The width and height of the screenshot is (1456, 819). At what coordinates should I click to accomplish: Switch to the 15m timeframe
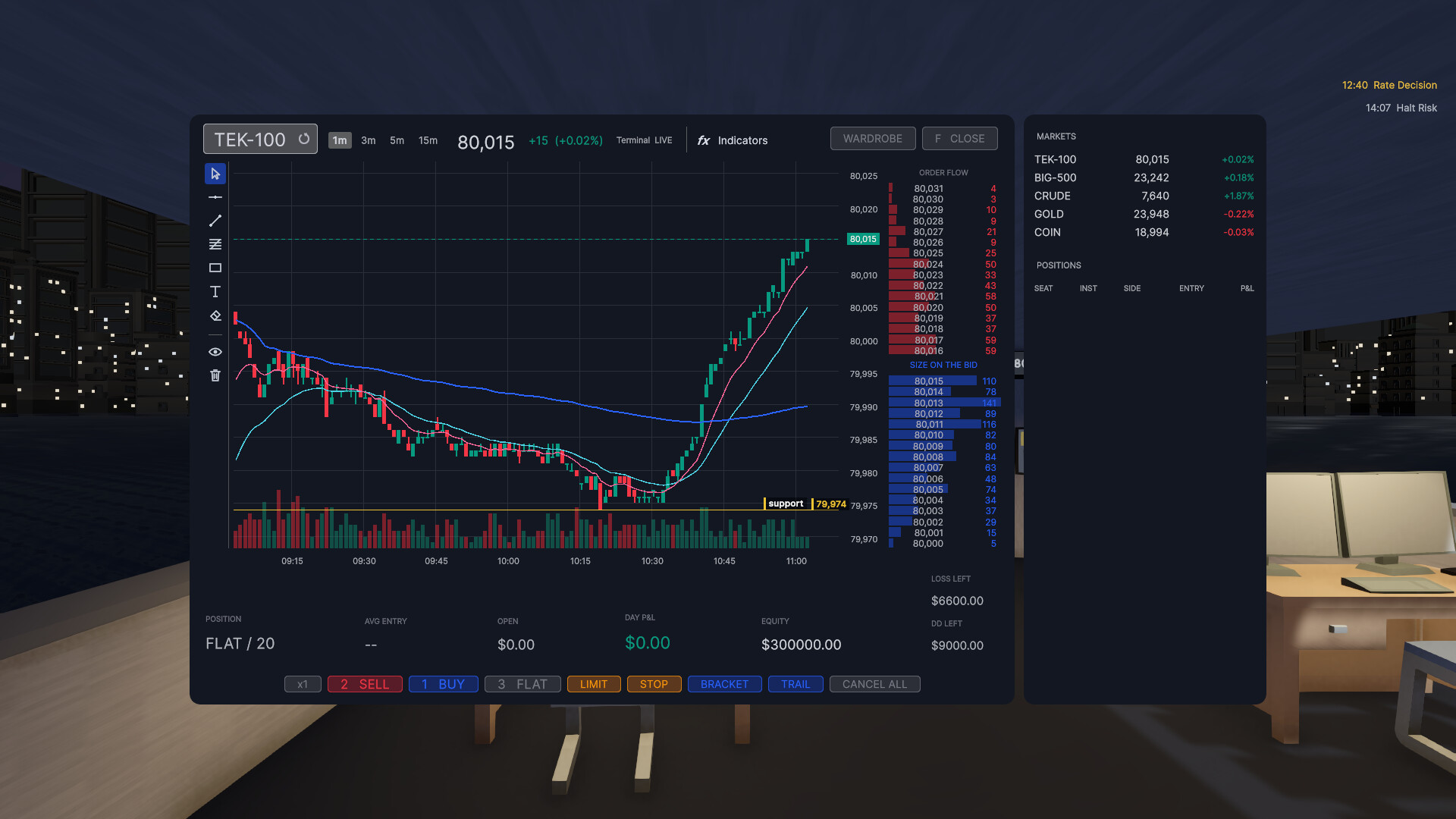[428, 140]
